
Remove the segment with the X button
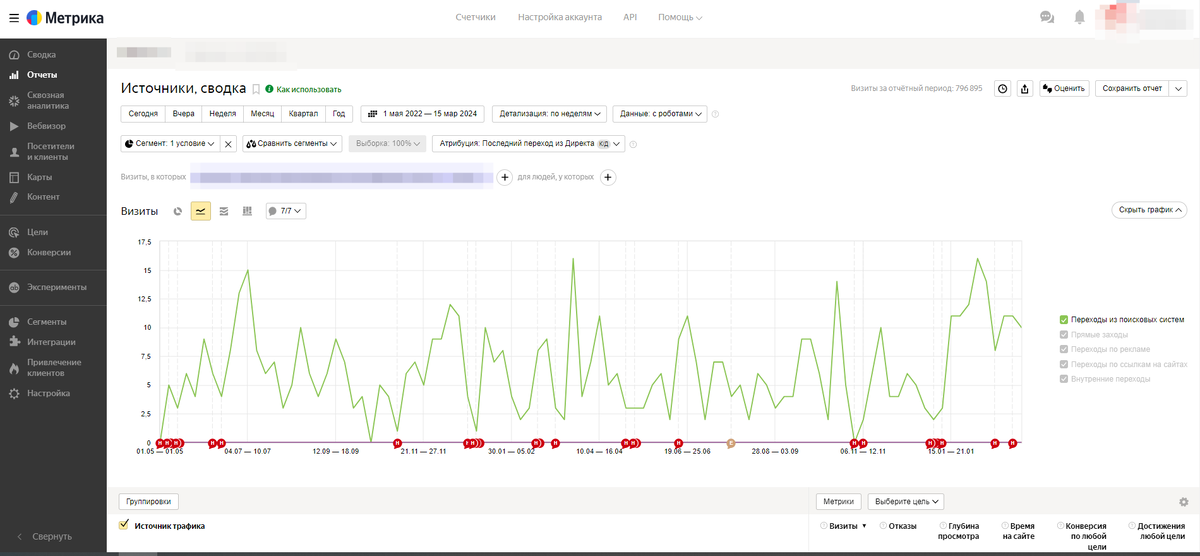pos(228,144)
